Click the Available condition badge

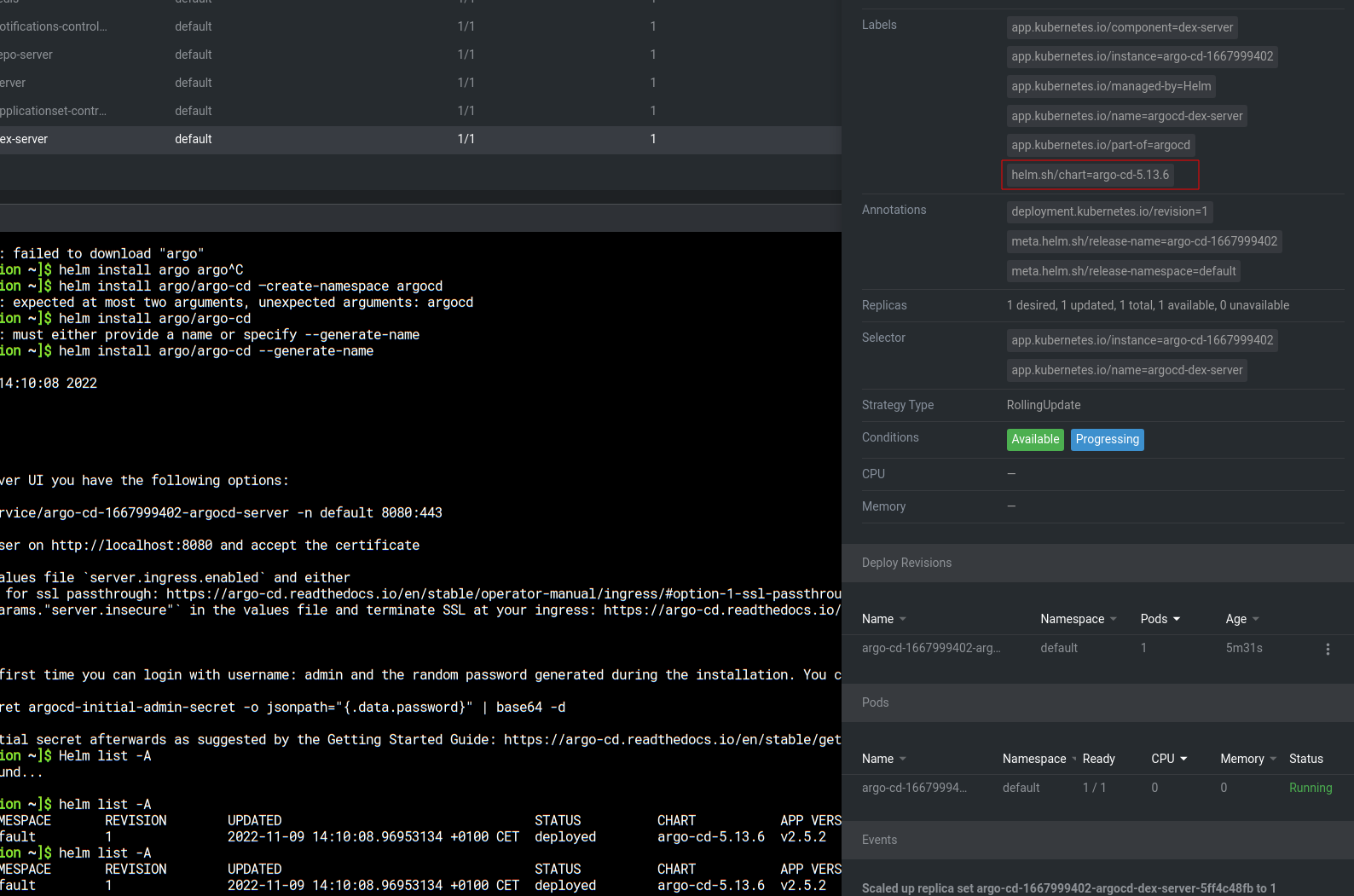click(1035, 439)
